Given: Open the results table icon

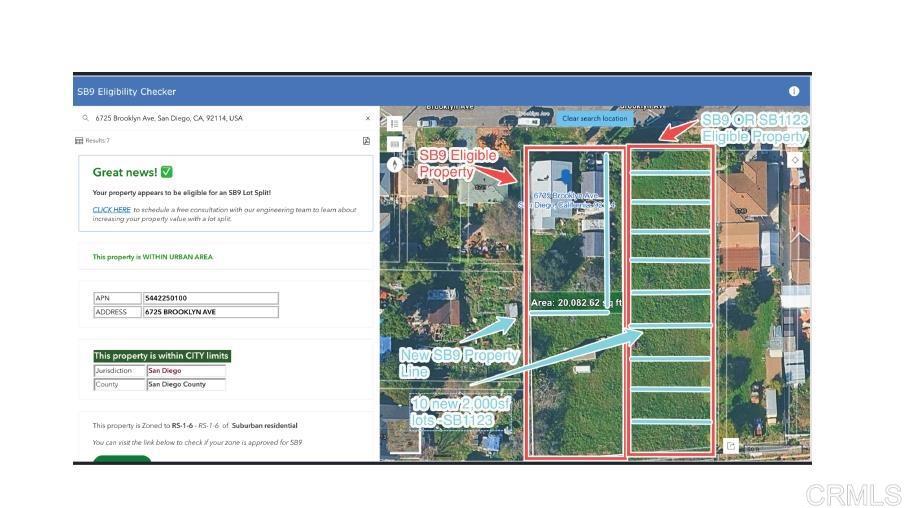Looking at the screenshot, I should tap(79, 141).
